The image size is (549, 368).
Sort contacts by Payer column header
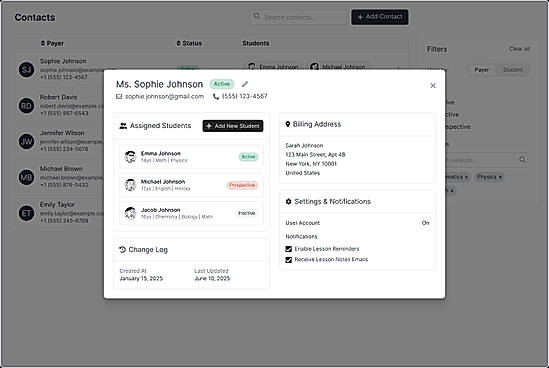[52, 43]
